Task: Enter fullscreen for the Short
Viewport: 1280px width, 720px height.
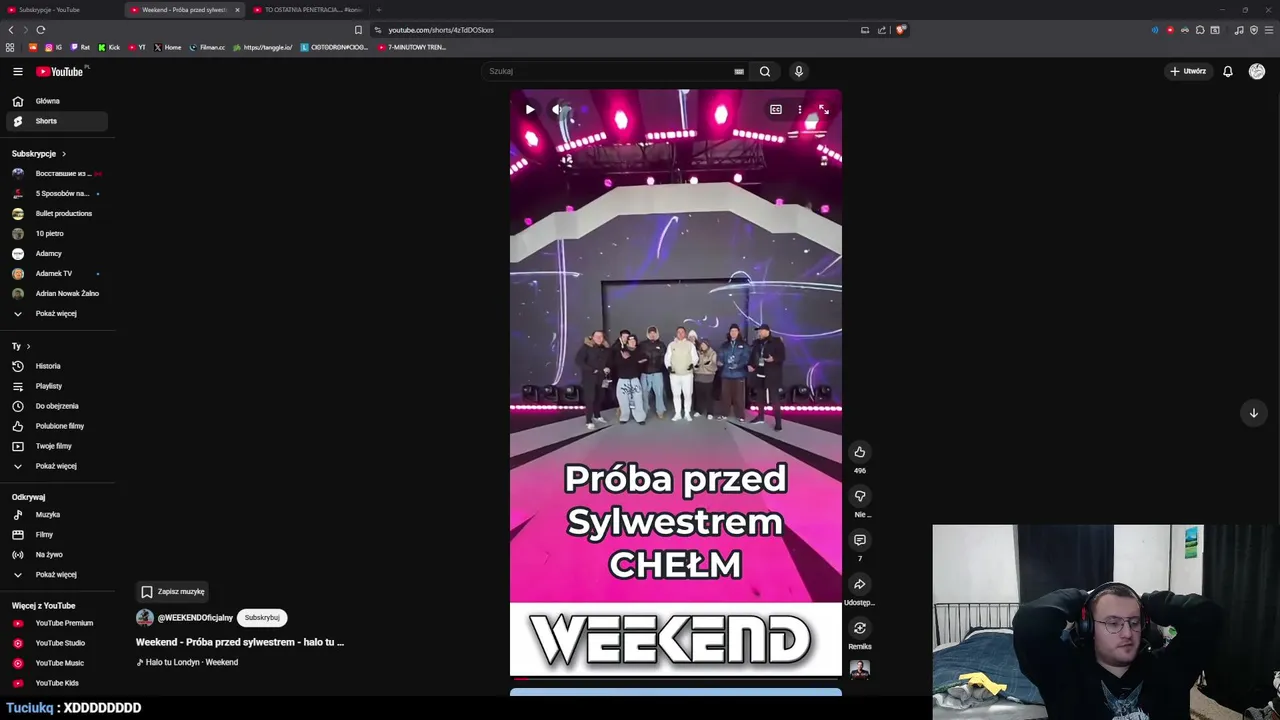Action: (x=823, y=109)
